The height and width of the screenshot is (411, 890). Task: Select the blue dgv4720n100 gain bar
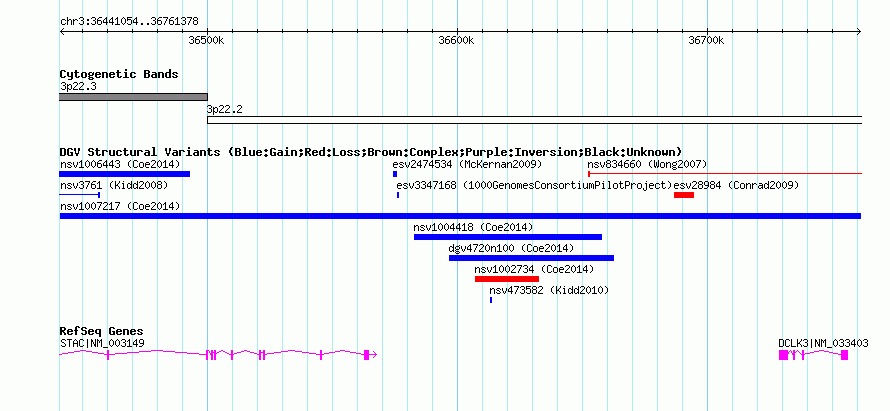pos(531,258)
